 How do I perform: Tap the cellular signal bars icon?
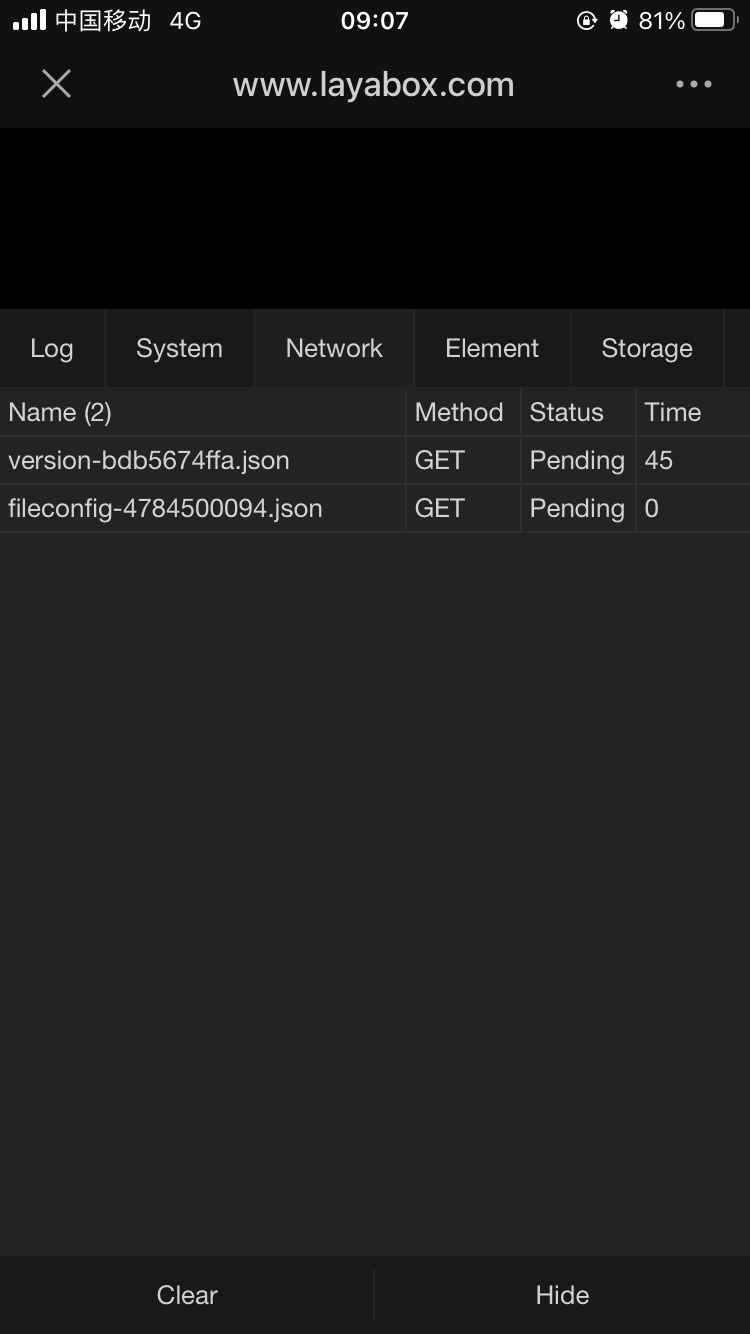(x=29, y=20)
